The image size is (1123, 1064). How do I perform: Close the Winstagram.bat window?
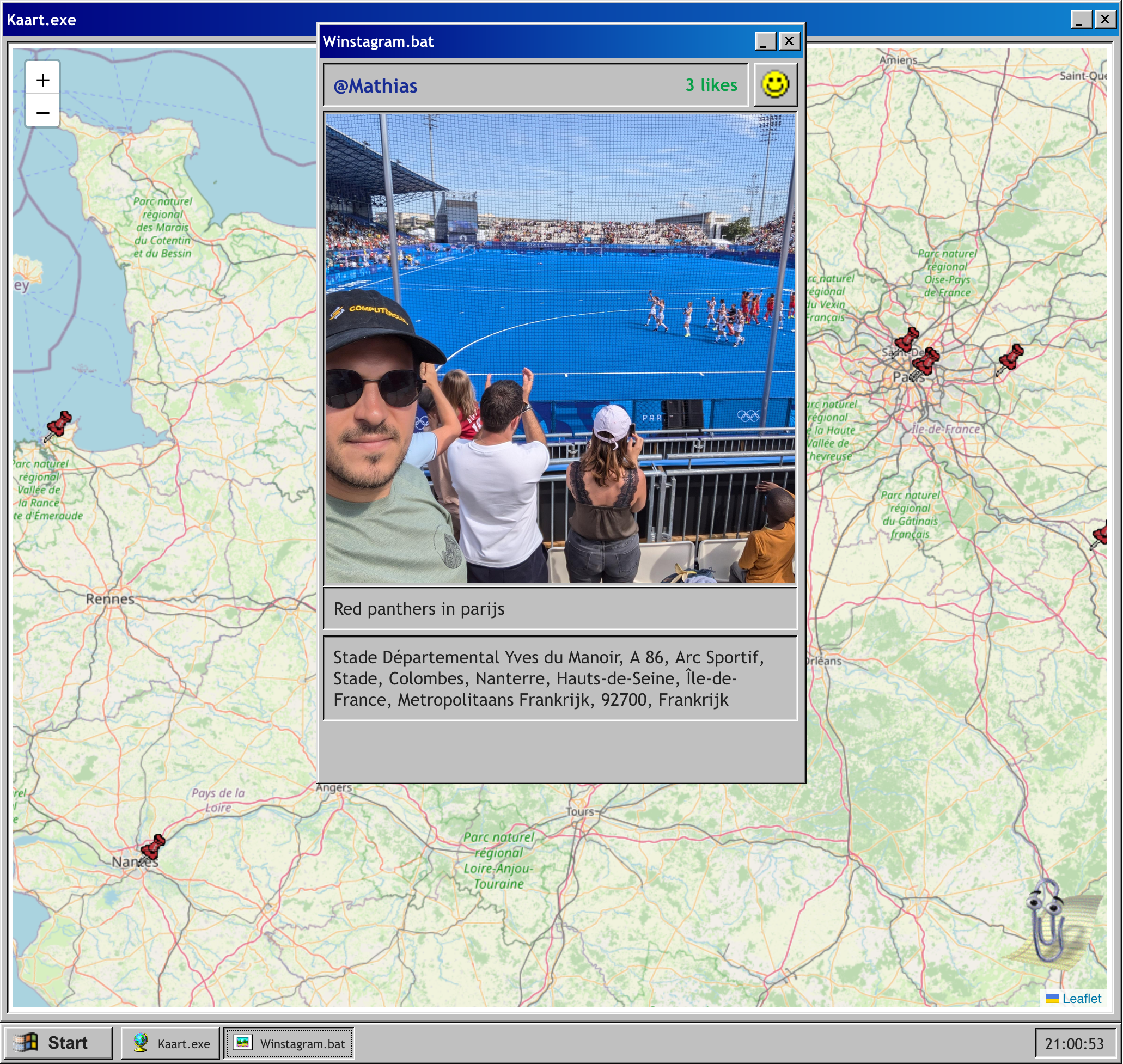coord(789,41)
